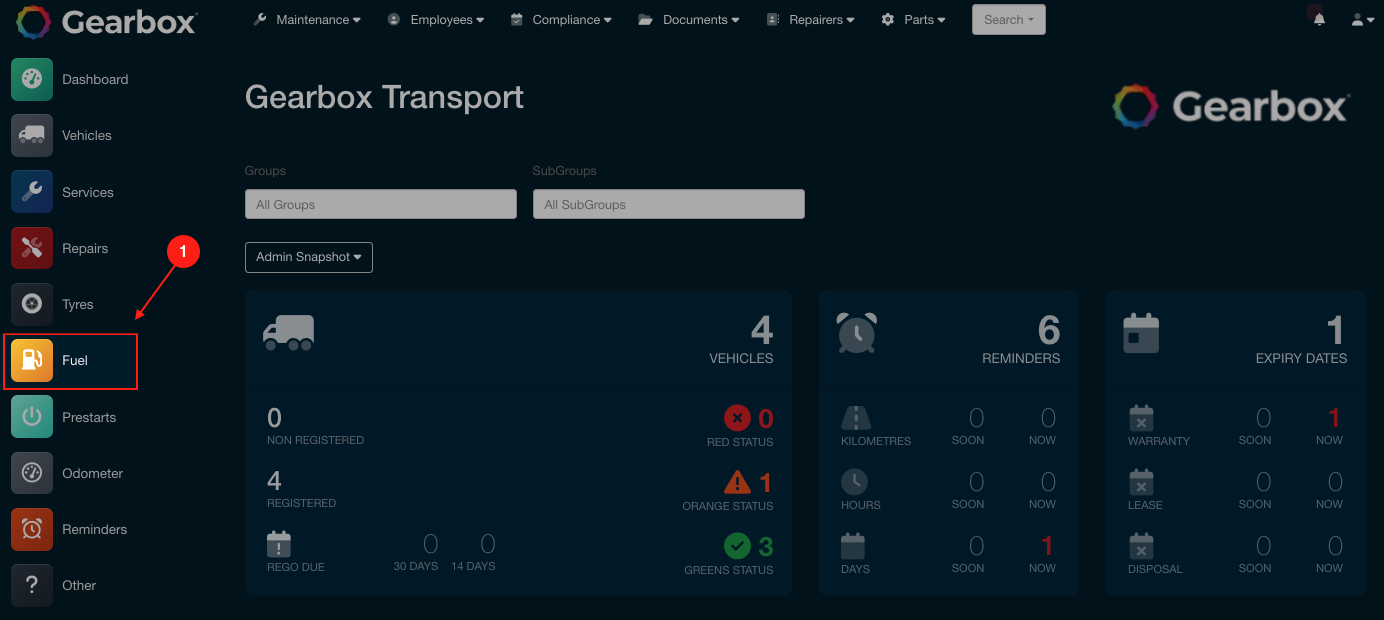Select the Reminders alarm clock icon
The image size is (1384, 620).
[x=31, y=529]
